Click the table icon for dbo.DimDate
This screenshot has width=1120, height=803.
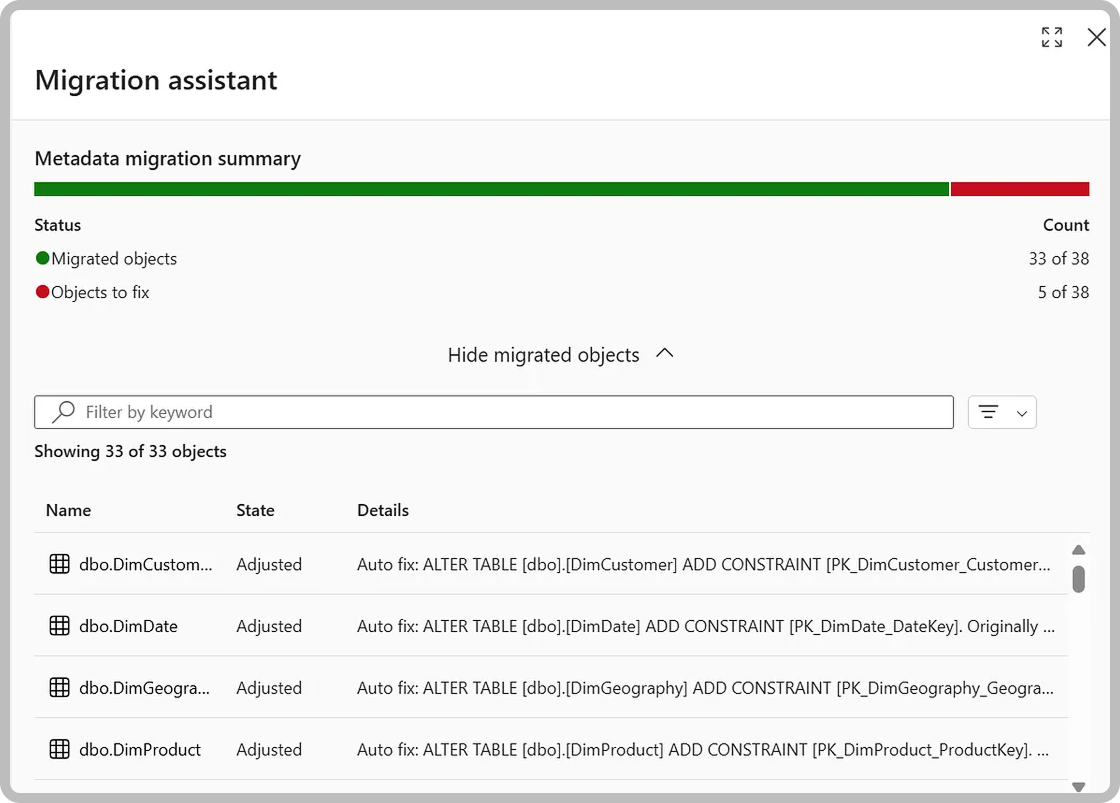click(59, 626)
